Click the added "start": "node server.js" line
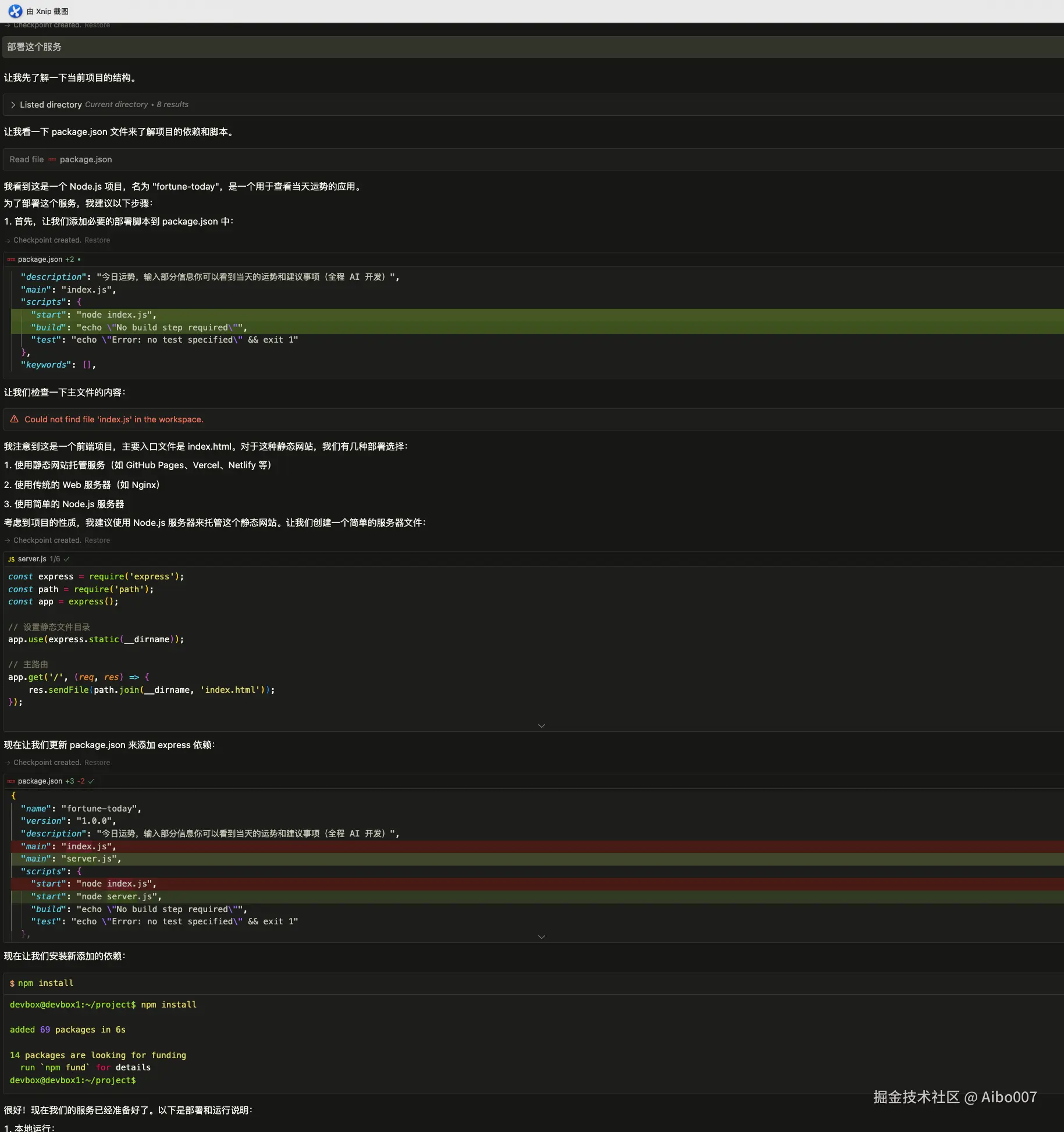 [x=538, y=896]
